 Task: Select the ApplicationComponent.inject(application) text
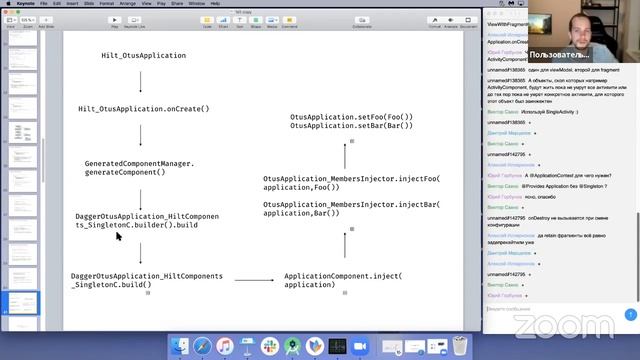pyautogui.click(x=343, y=280)
